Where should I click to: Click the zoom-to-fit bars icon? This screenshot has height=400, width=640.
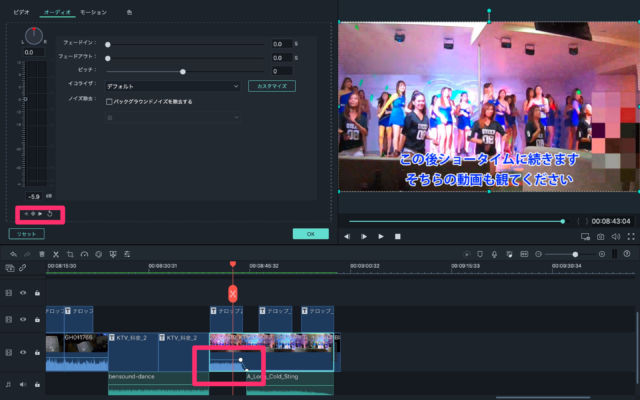pos(614,254)
